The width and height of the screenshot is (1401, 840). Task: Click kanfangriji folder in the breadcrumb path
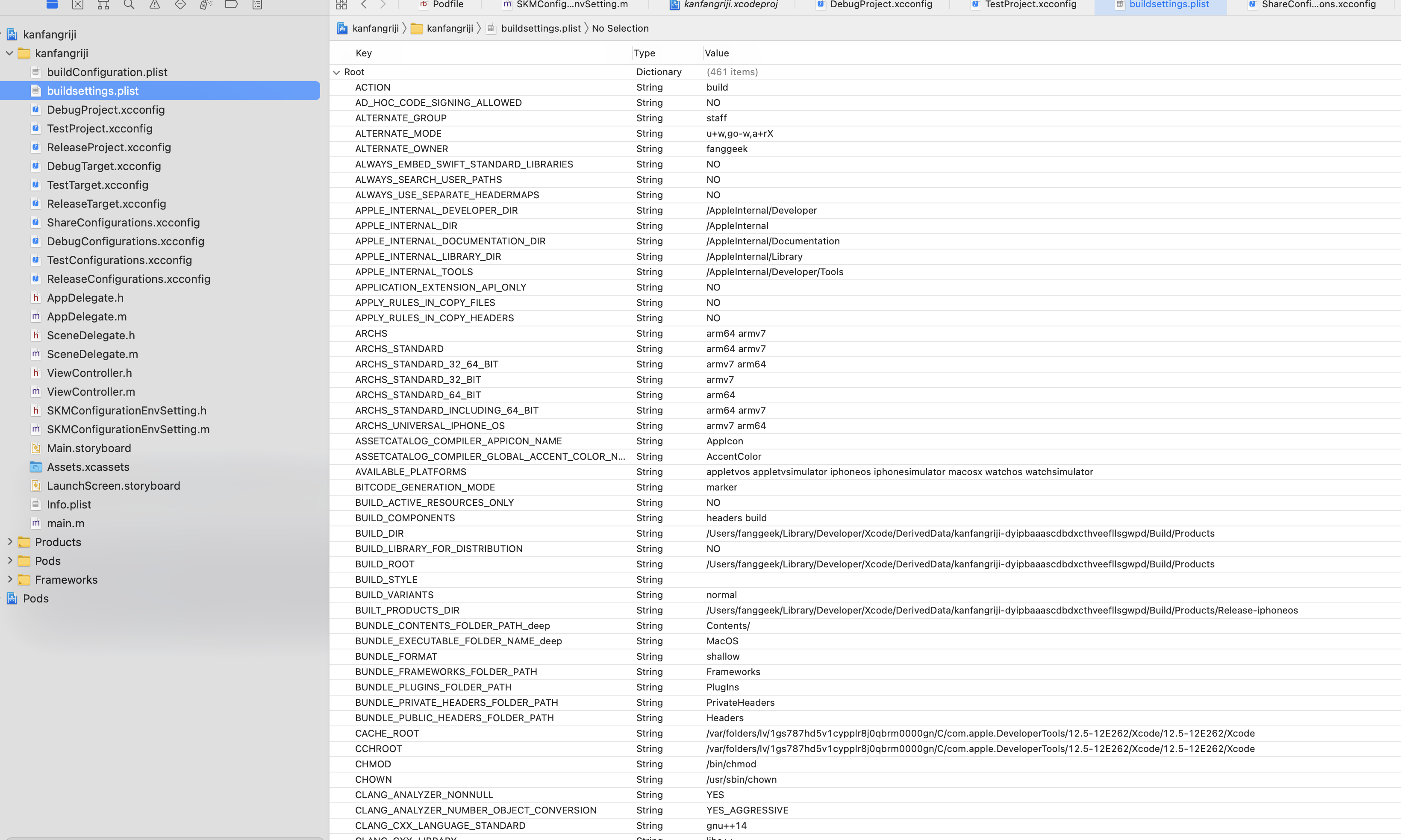point(450,28)
